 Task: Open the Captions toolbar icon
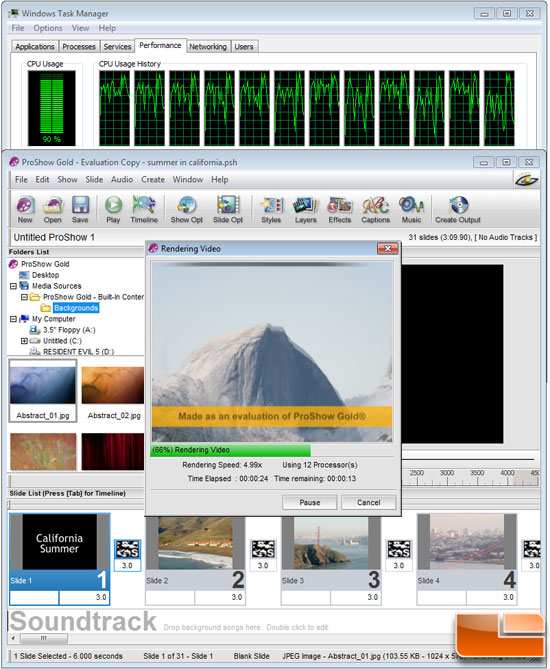pyautogui.click(x=375, y=209)
